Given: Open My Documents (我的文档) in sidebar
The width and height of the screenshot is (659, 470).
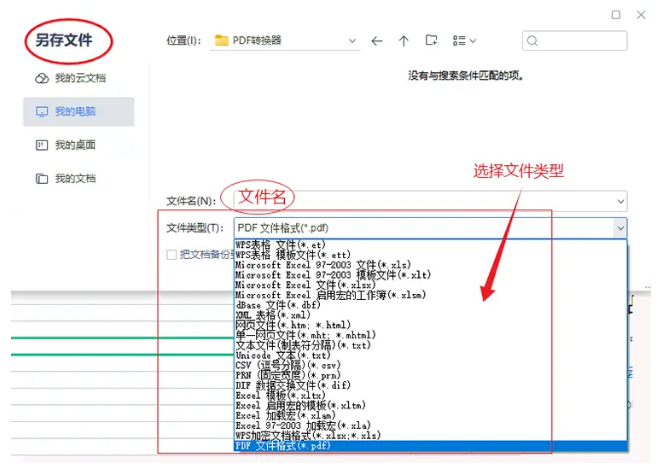Looking at the screenshot, I should pyautogui.click(x=66, y=179).
